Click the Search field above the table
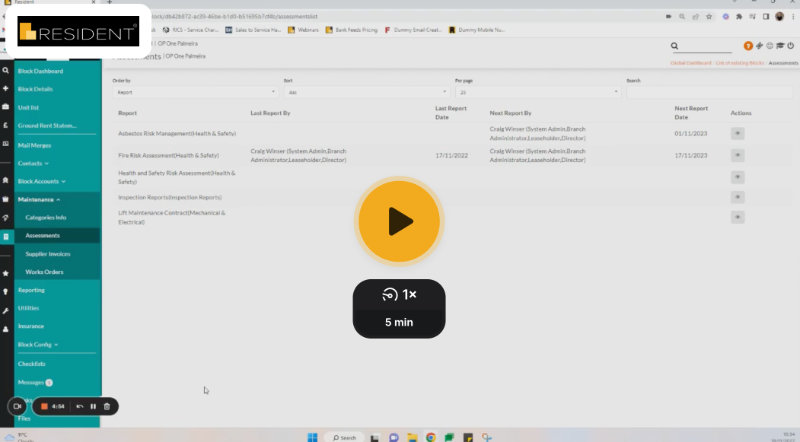 (708, 92)
